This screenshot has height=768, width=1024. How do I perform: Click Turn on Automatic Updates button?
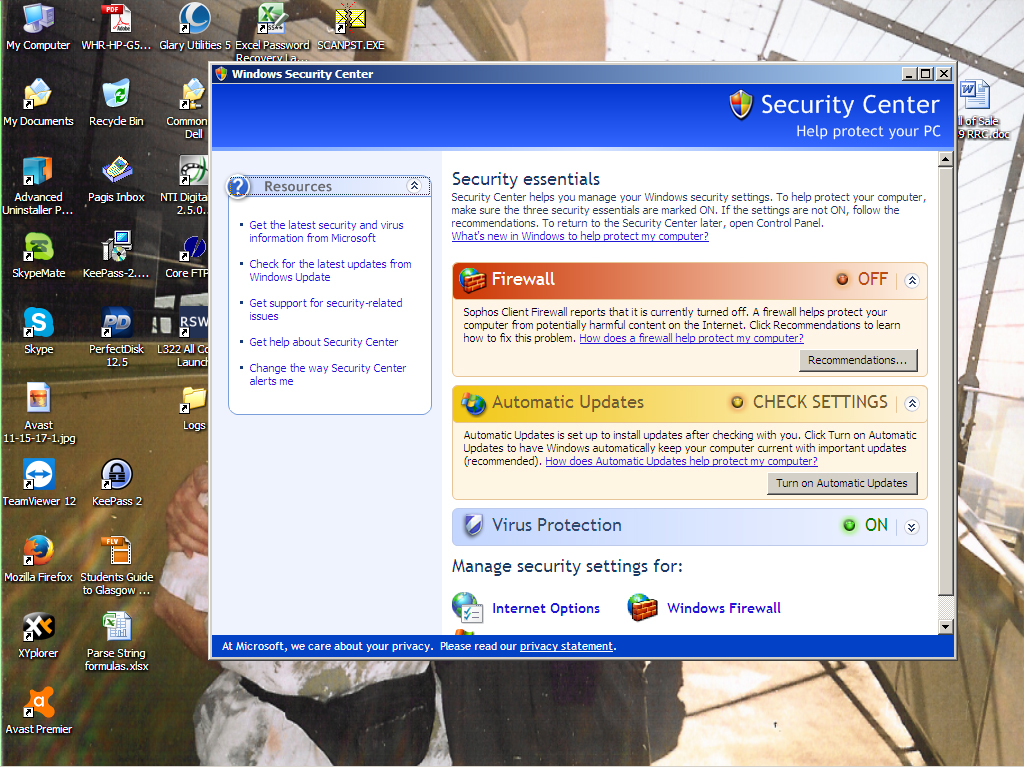pyautogui.click(x=842, y=483)
